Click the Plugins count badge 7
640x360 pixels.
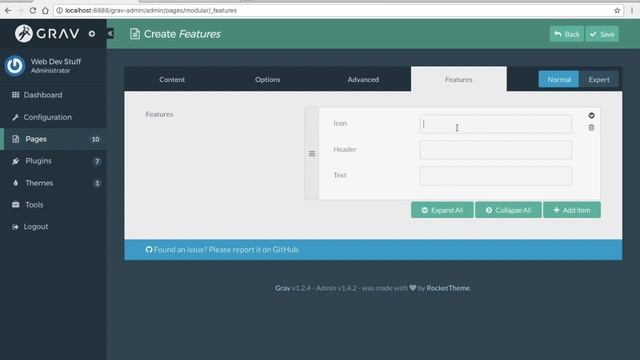97,162
